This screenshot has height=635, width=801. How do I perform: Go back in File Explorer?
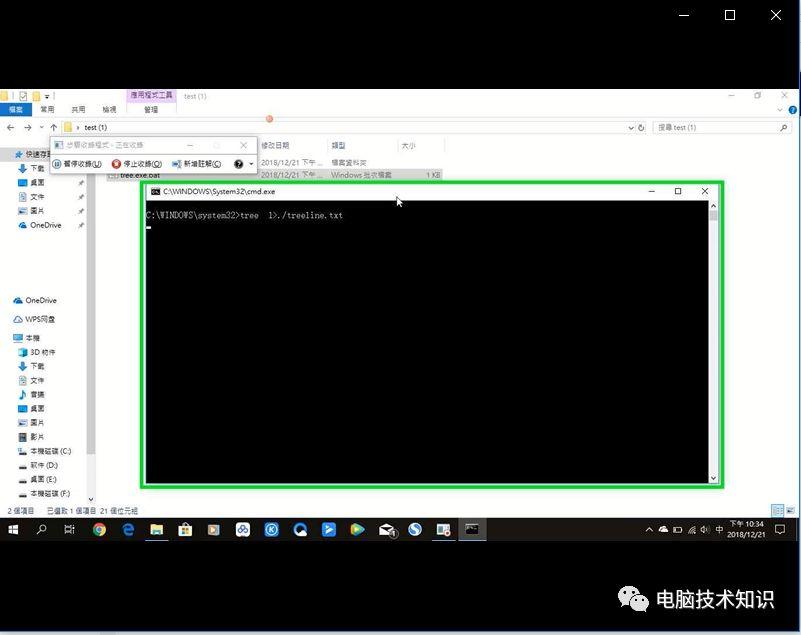click(11, 127)
